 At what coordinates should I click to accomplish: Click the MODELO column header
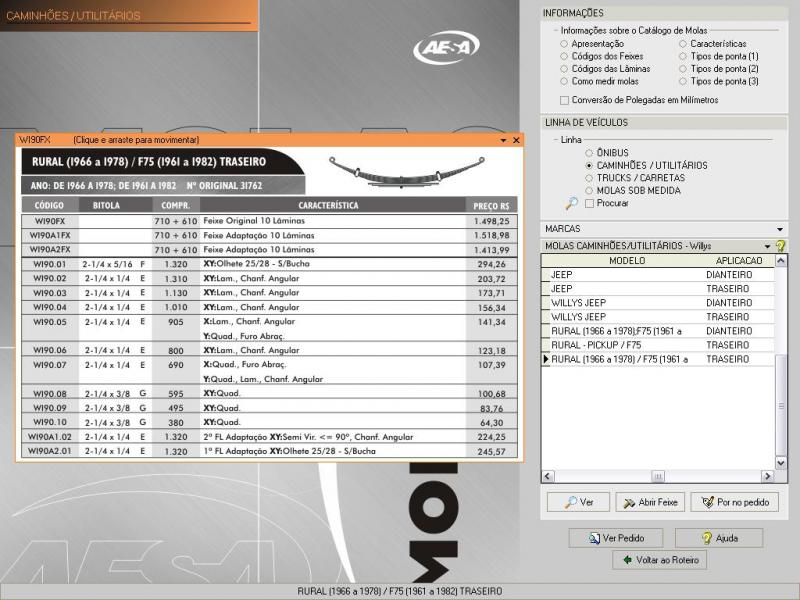pyautogui.click(x=627, y=260)
